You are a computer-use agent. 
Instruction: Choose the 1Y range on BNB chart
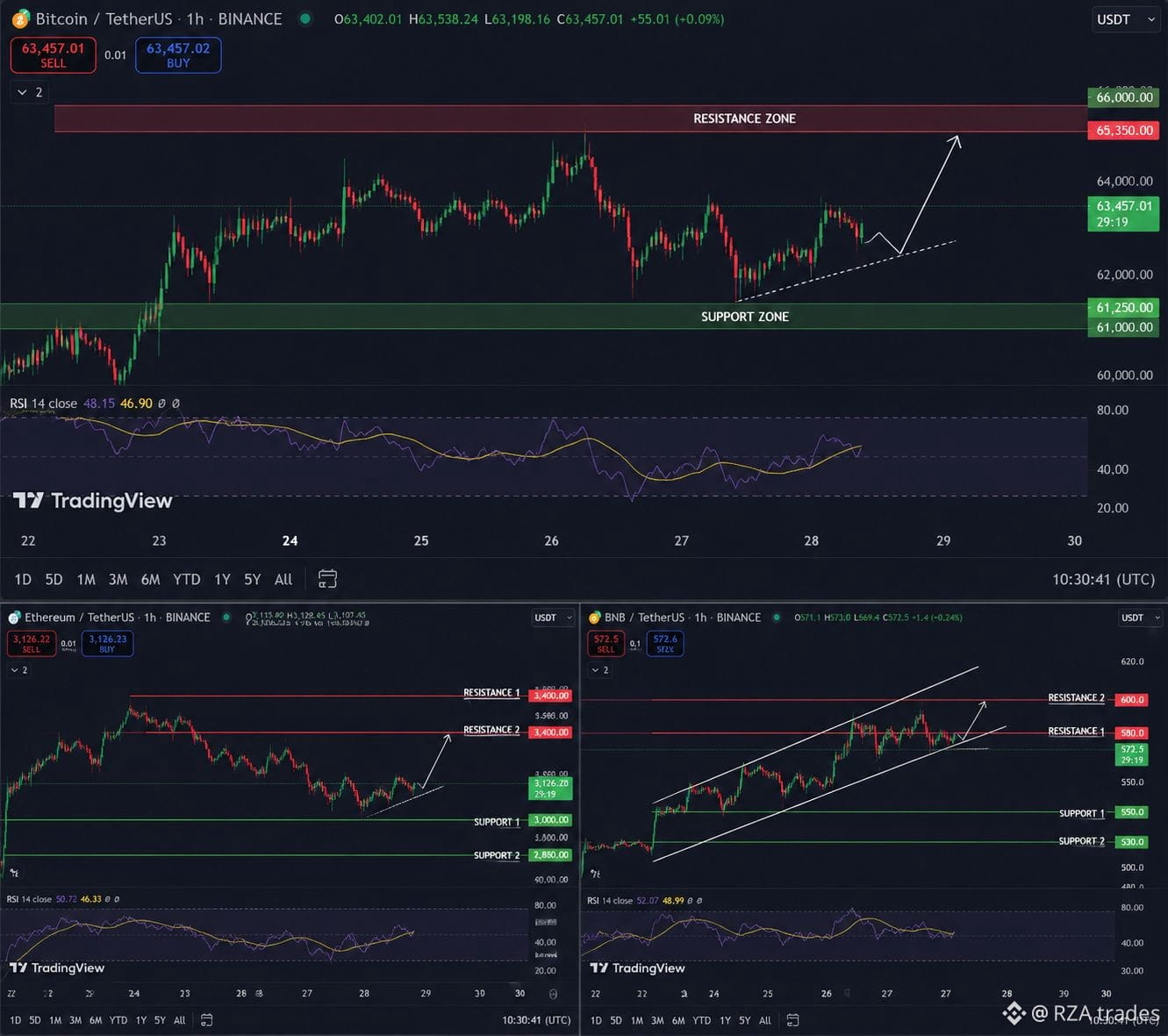pos(725,1020)
